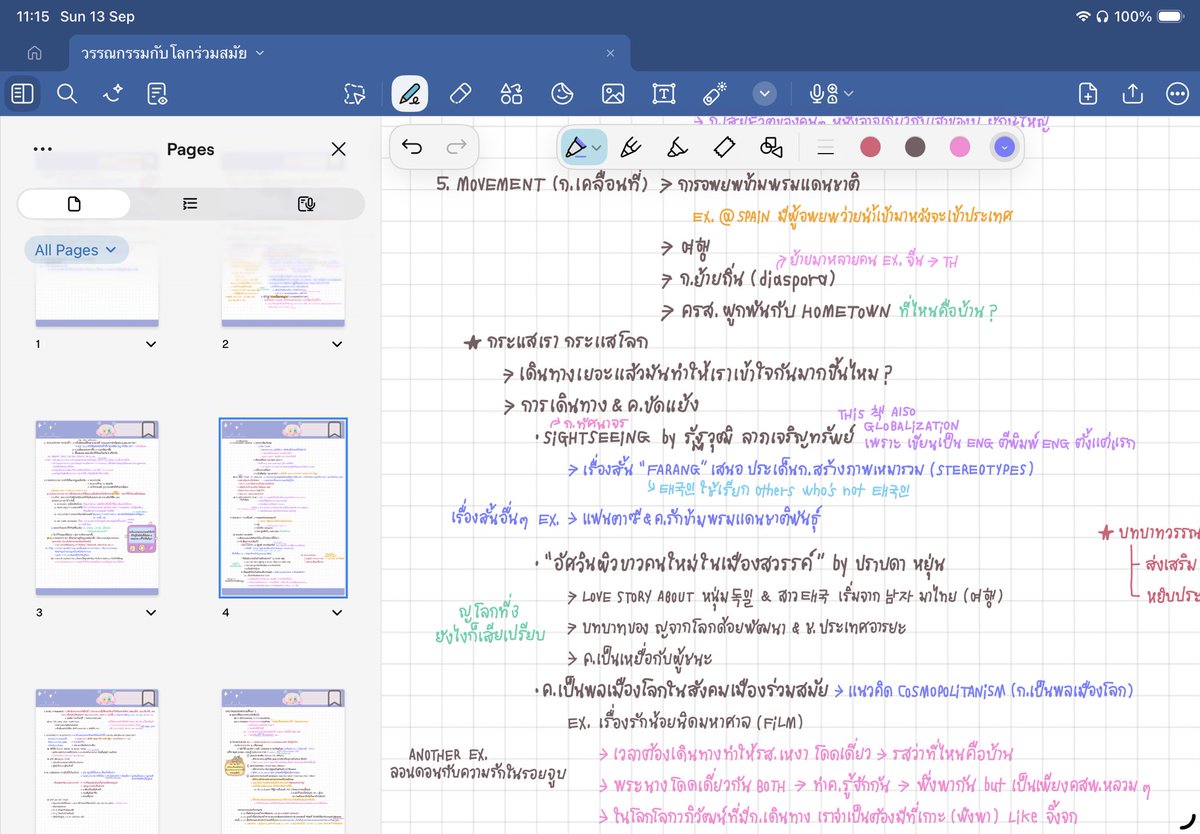Open the Share and export icon
1200x834 pixels.
1133,93
